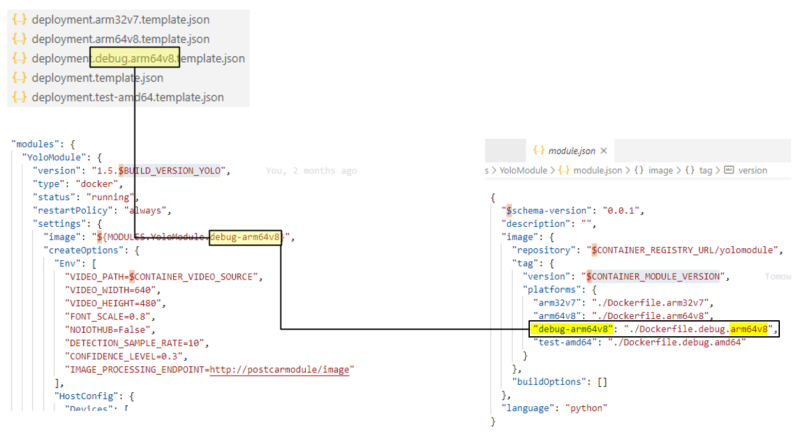
Task: Click the "HostConfig" key
Action: (x=87, y=397)
